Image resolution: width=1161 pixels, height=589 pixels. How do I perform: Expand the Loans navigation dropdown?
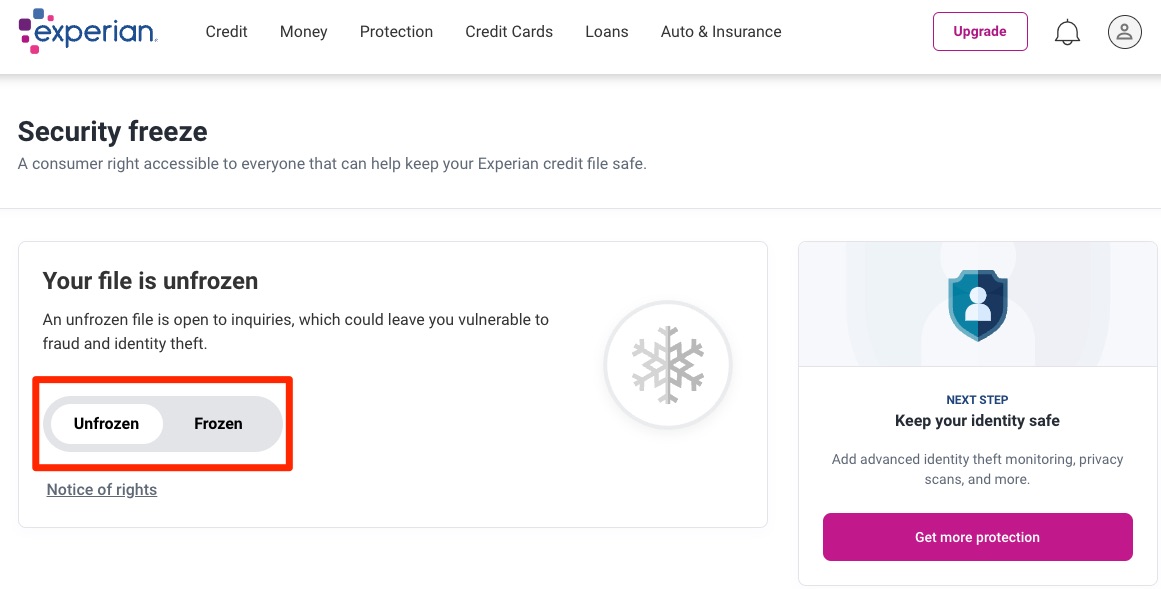pos(606,31)
